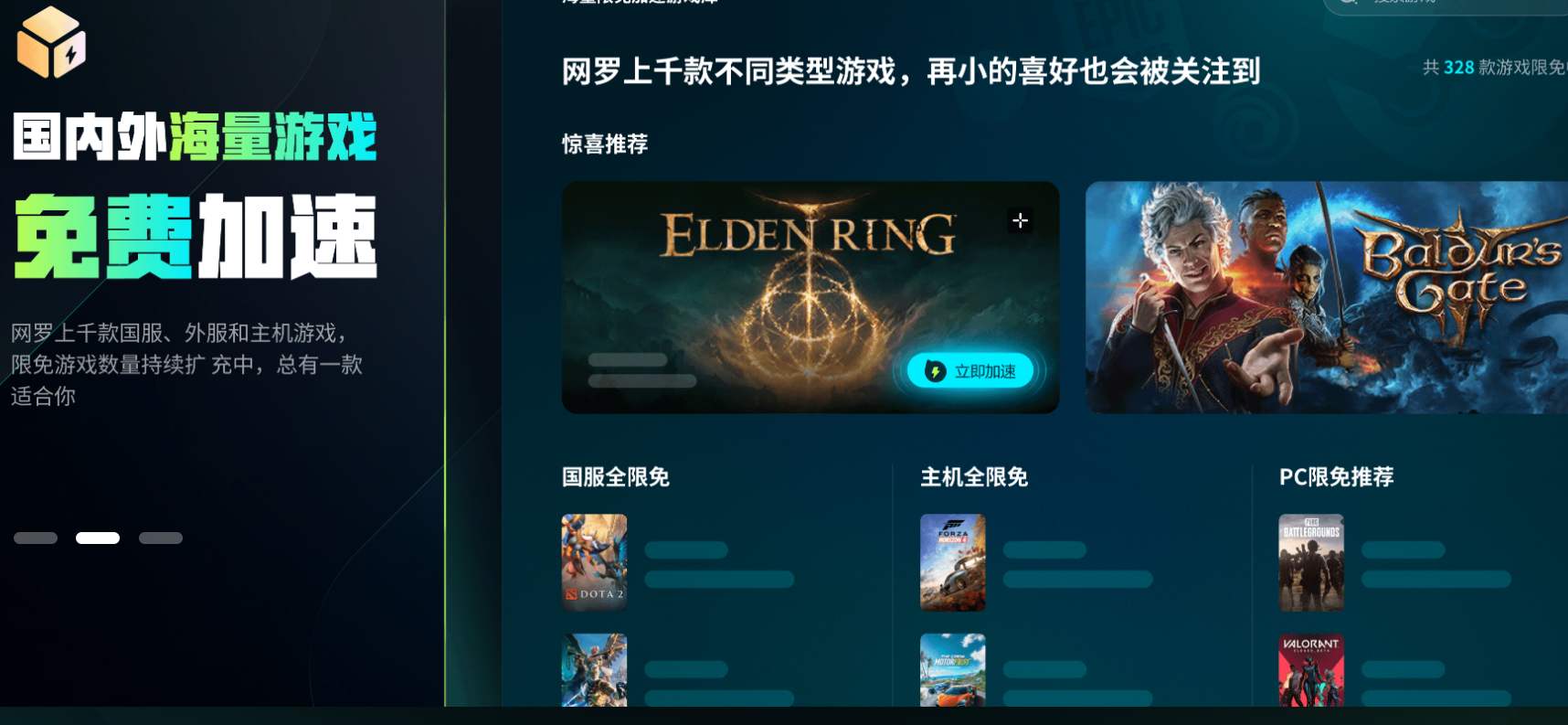Open the Valorant game cover
This screenshot has width=1568, height=725.
click(x=1311, y=670)
